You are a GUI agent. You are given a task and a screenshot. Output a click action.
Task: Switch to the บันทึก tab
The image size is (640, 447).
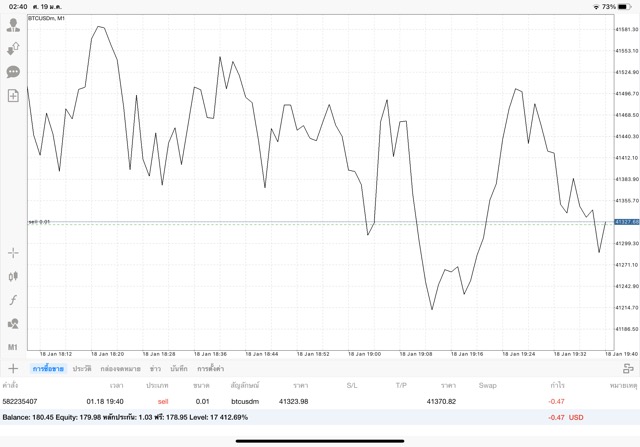(179, 369)
